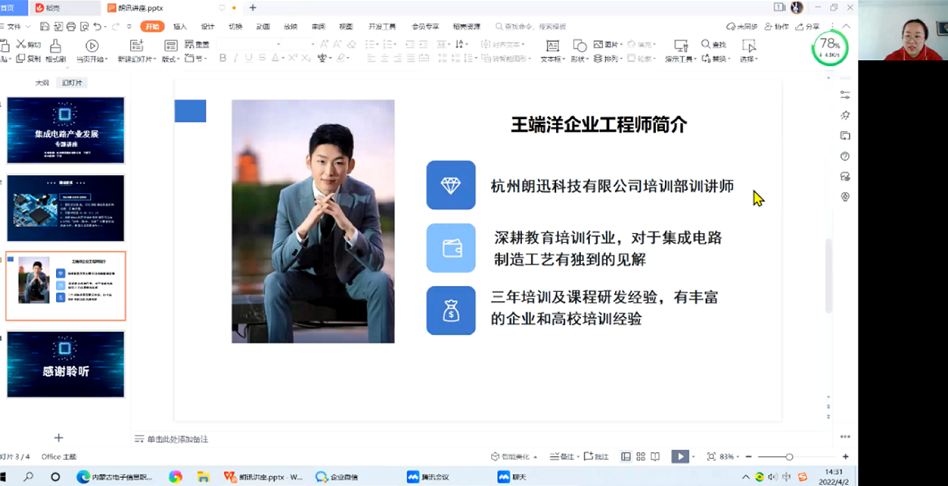Switch to the Outline (大纲) panel tab
948x486 pixels.
[42, 83]
